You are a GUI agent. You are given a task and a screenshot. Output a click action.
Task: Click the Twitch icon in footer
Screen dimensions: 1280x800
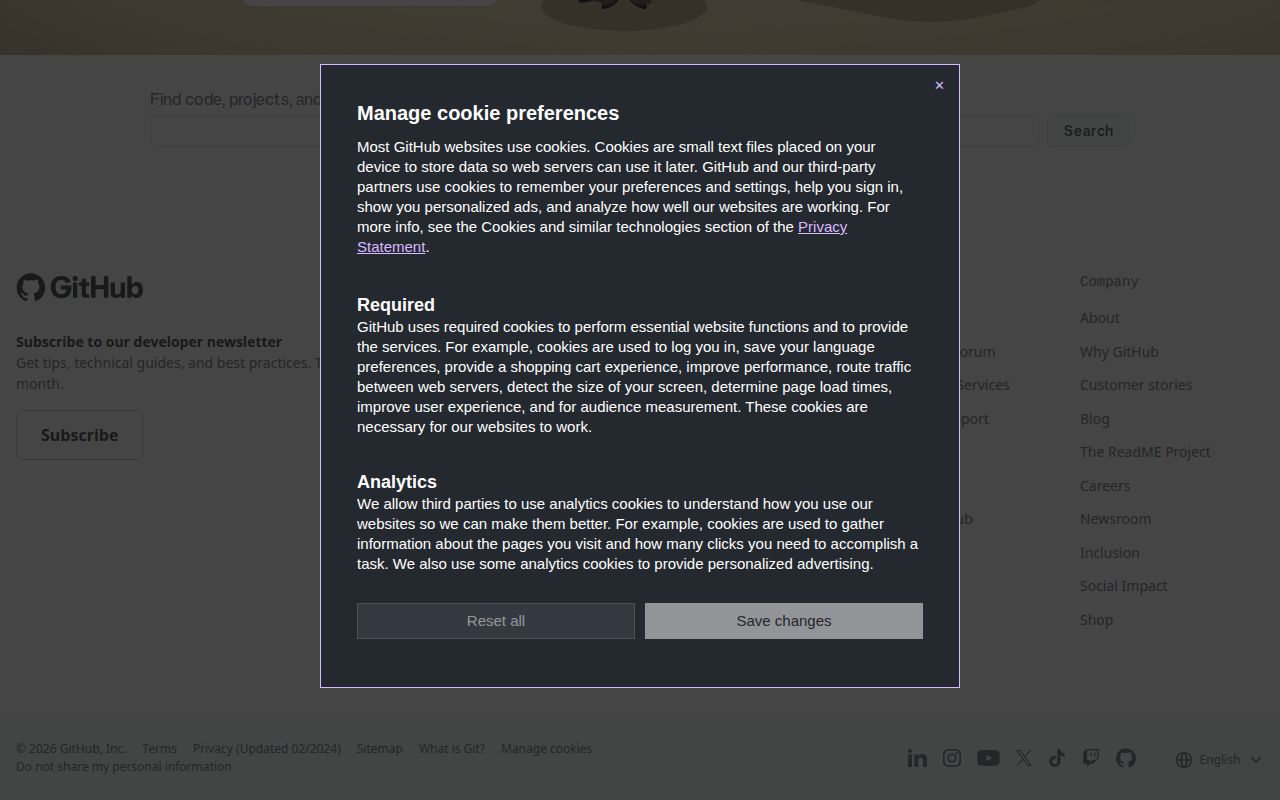(x=1091, y=758)
